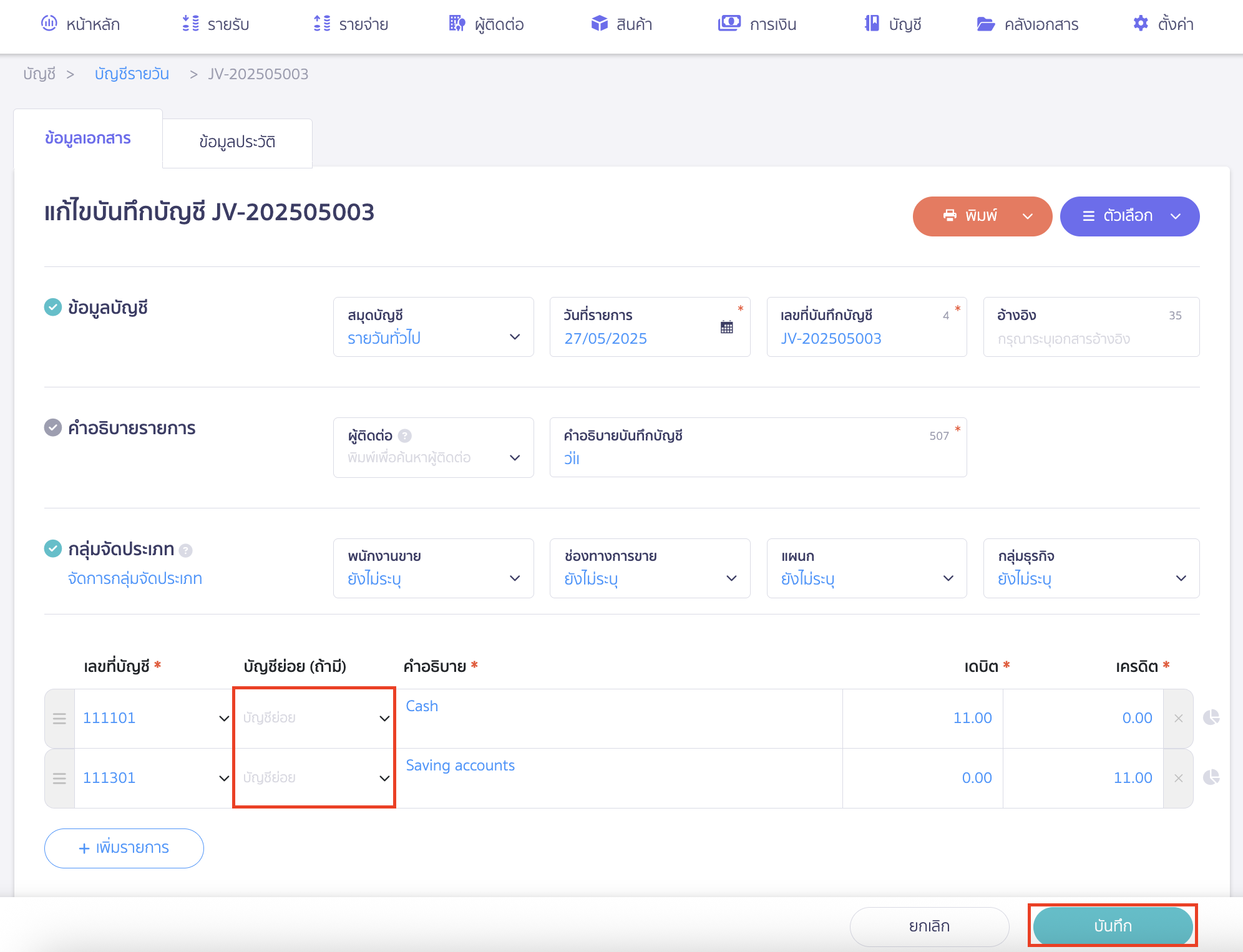The width and height of the screenshot is (1243, 952).
Task: Click the settings gear icon ตั้งค่า
Action: pyautogui.click(x=1140, y=24)
